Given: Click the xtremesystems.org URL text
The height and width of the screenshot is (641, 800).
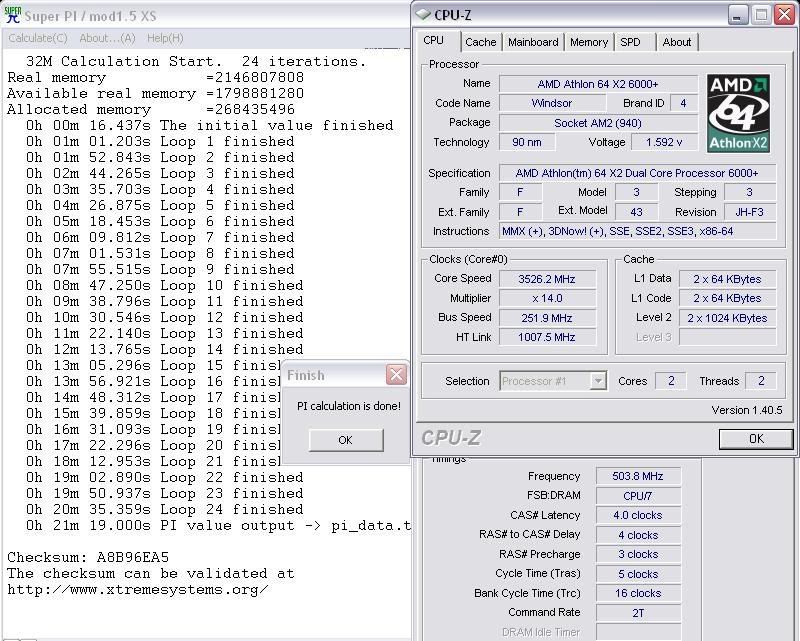Looking at the screenshot, I should 138,589.
